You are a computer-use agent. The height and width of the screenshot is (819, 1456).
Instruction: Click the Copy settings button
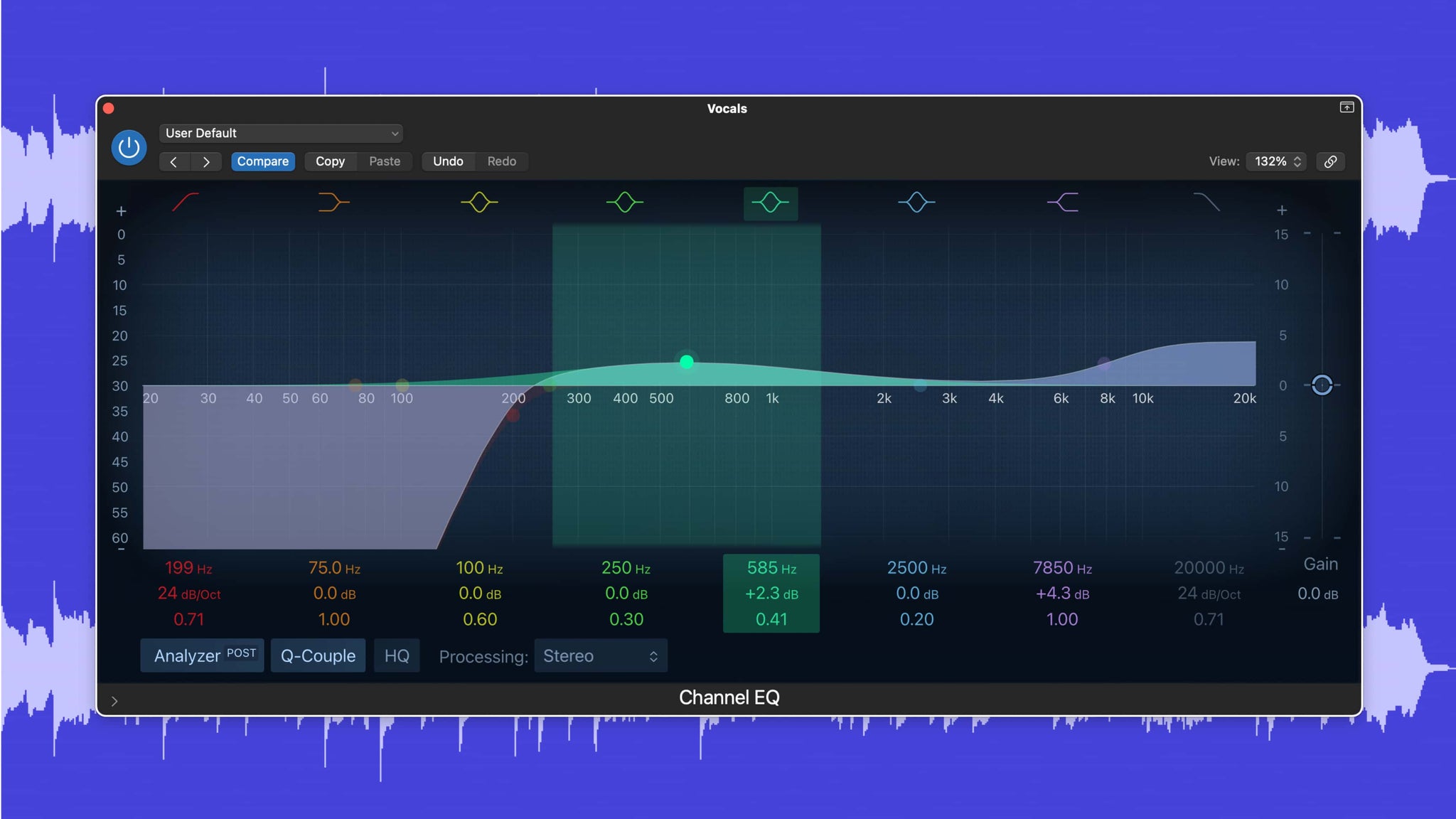coord(329,162)
